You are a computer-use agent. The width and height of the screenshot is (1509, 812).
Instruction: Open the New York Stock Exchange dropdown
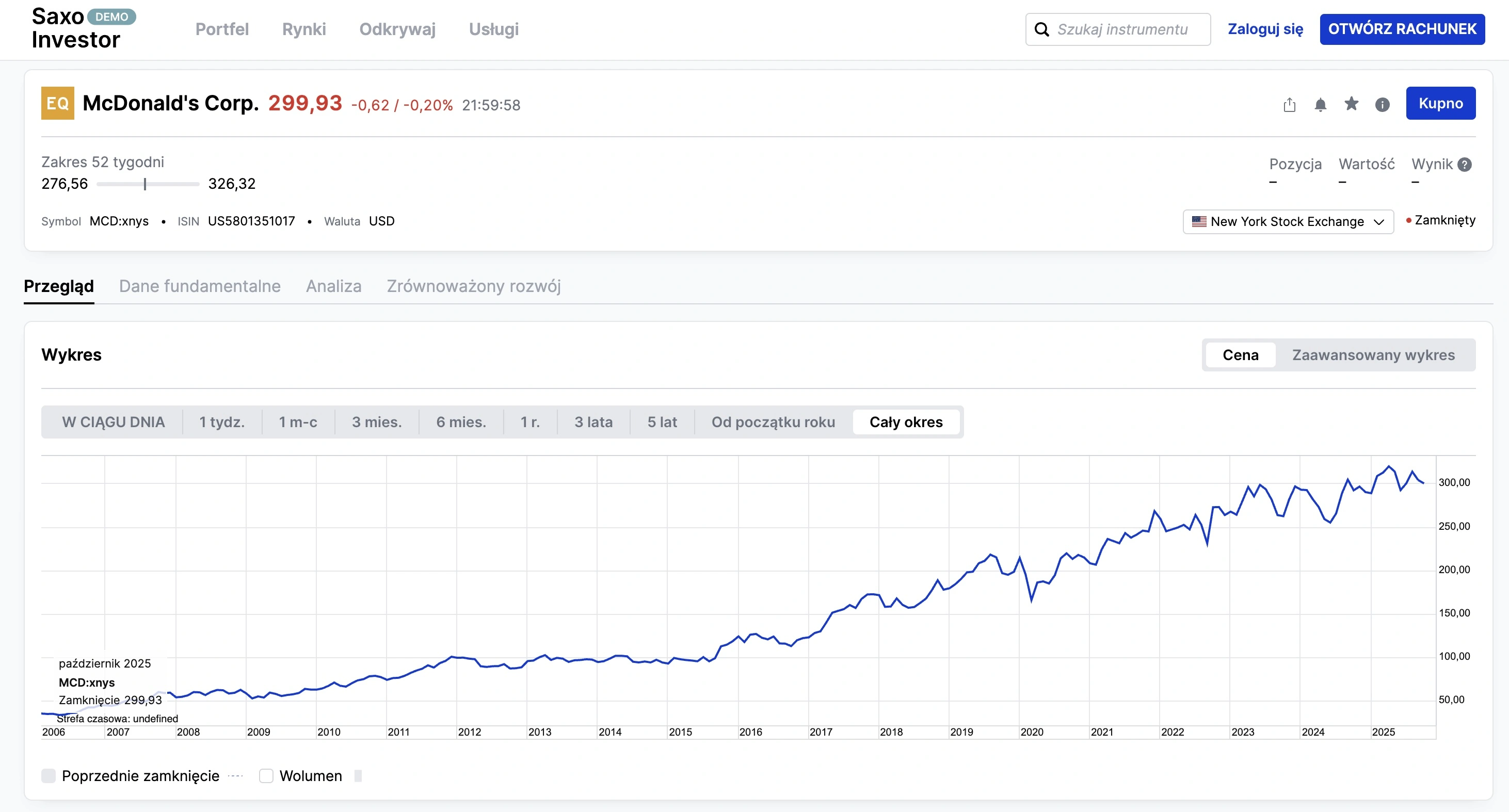click(x=1288, y=222)
